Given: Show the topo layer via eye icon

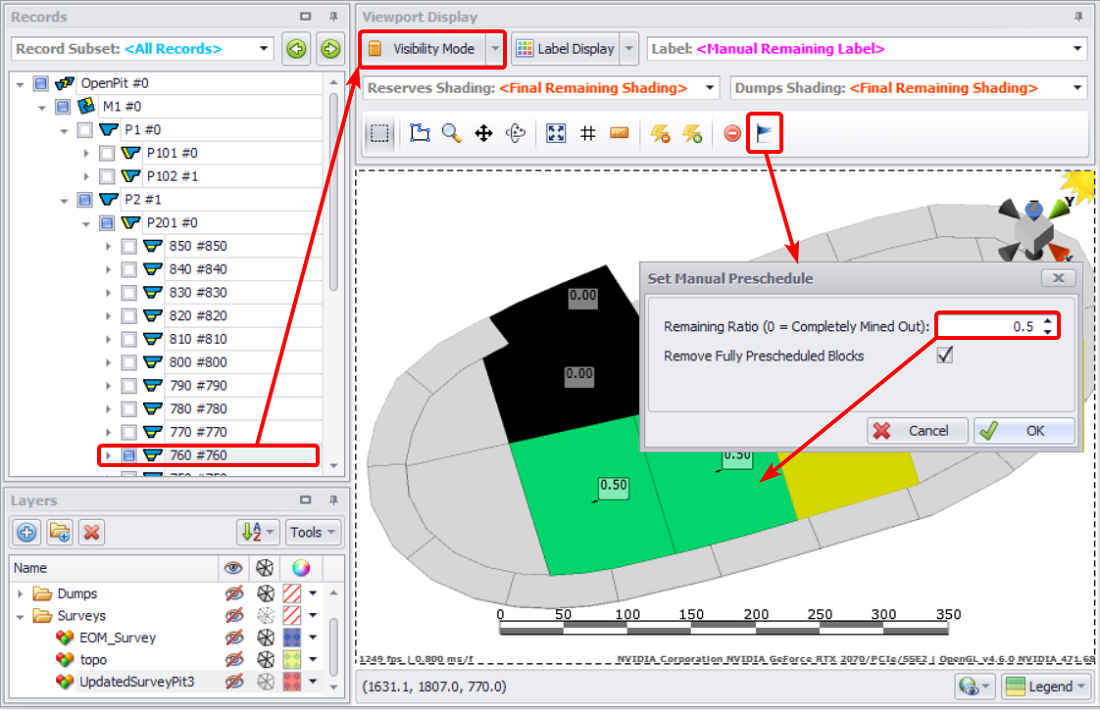Looking at the screenshot, I should (x=233, y=660).
